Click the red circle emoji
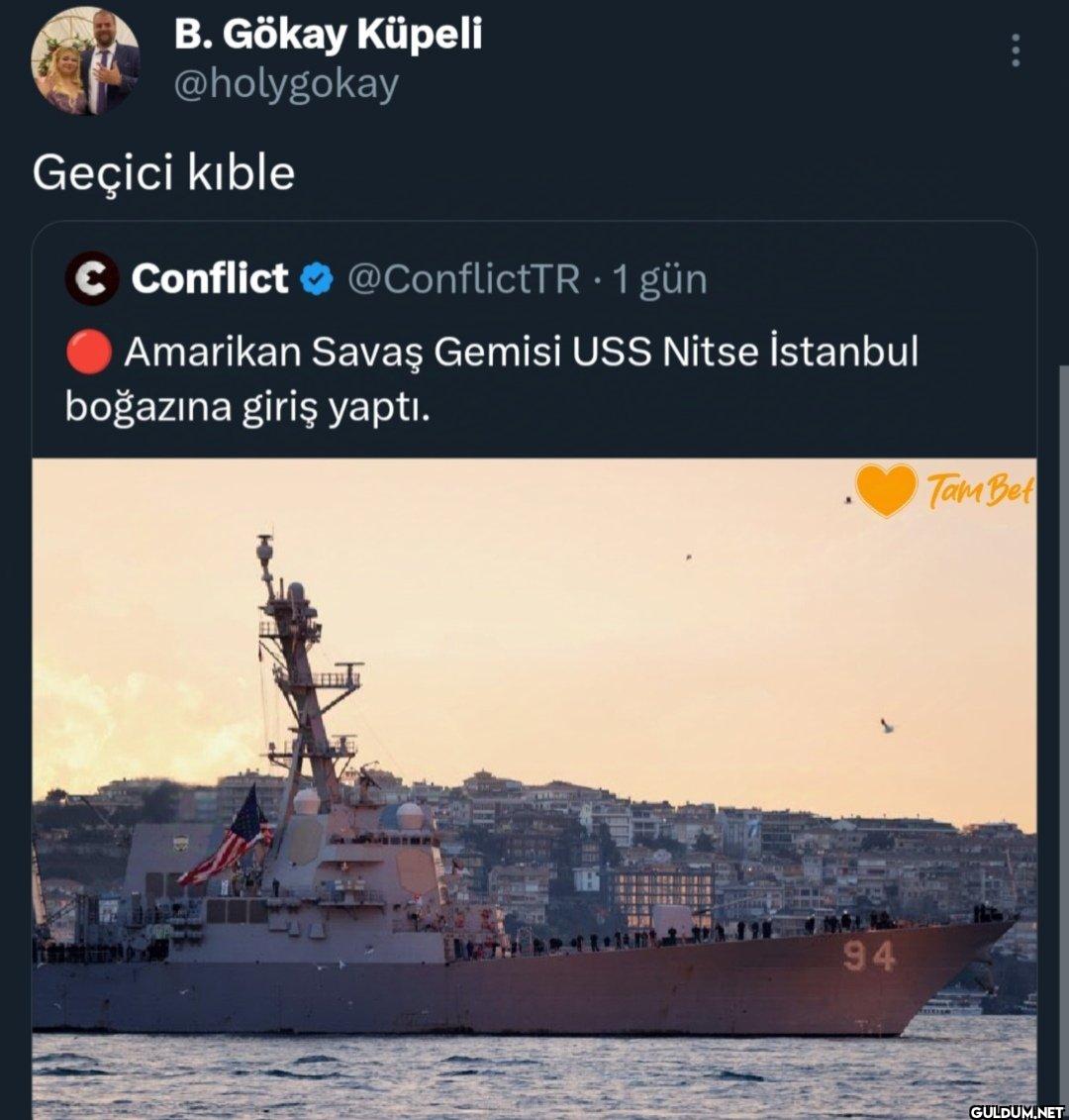 [x=88, y=353]
